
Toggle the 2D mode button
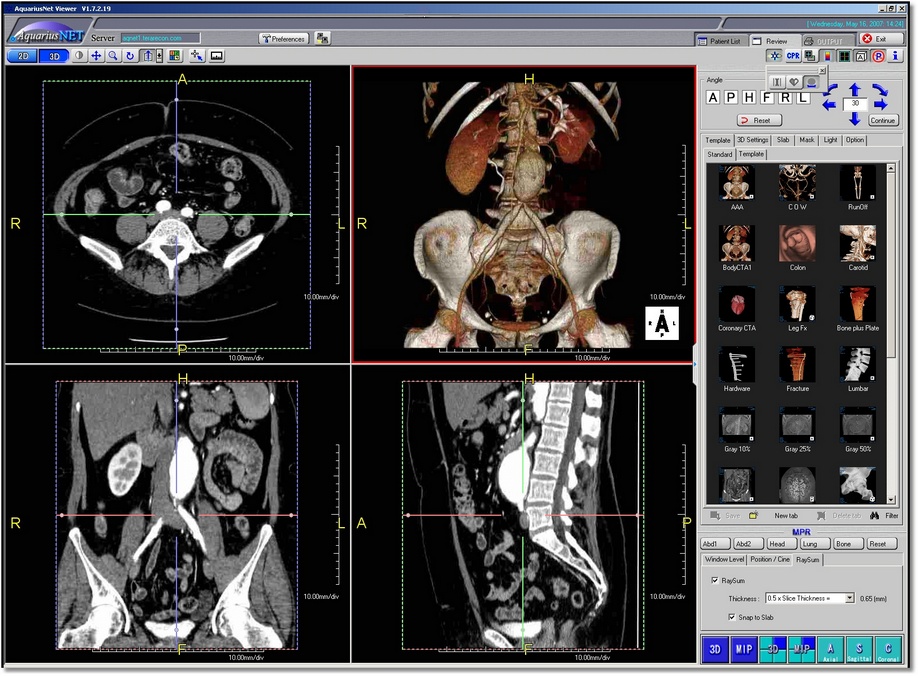[x=22, y=56]
